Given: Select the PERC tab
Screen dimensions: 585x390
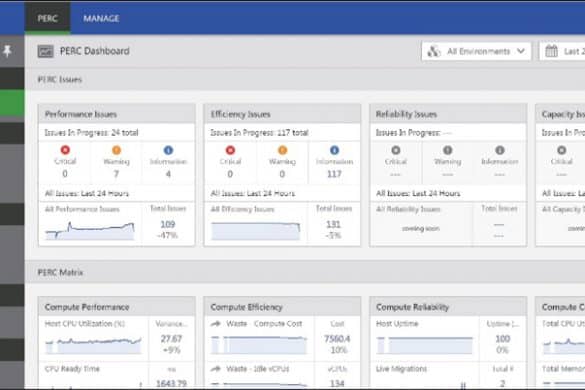Looking at the screenshot, I should coord(47,18).
